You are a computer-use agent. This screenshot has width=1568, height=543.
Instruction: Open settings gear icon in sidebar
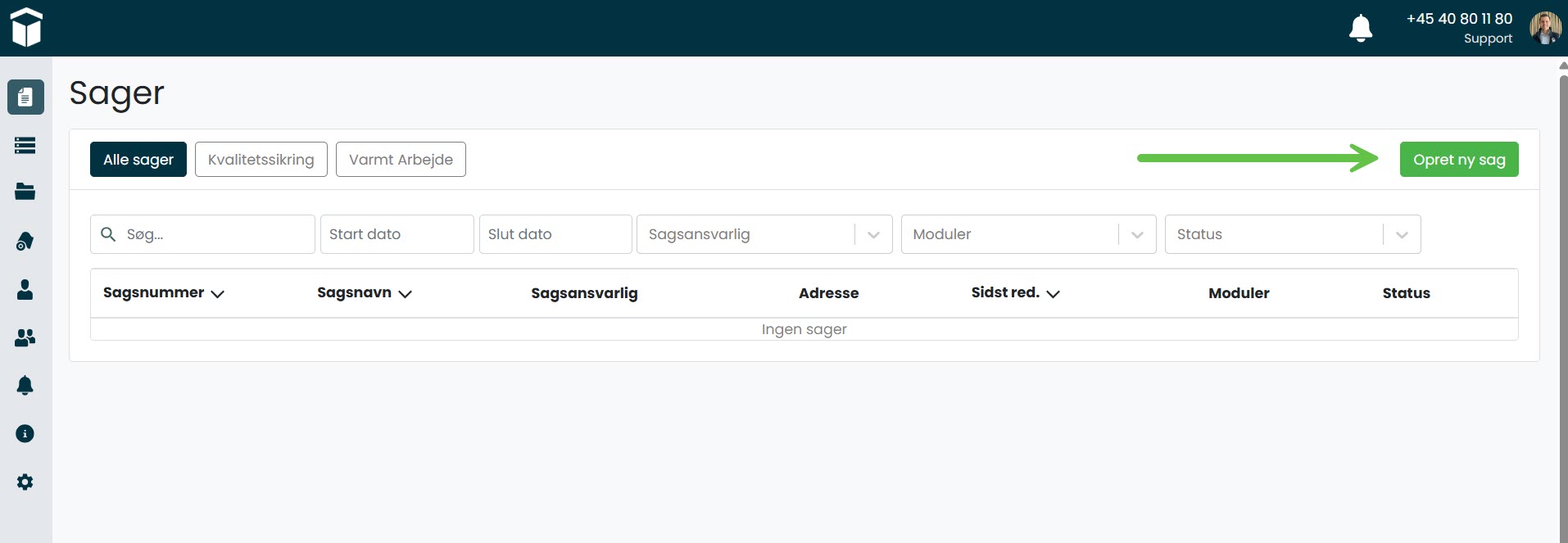[25, 482]
